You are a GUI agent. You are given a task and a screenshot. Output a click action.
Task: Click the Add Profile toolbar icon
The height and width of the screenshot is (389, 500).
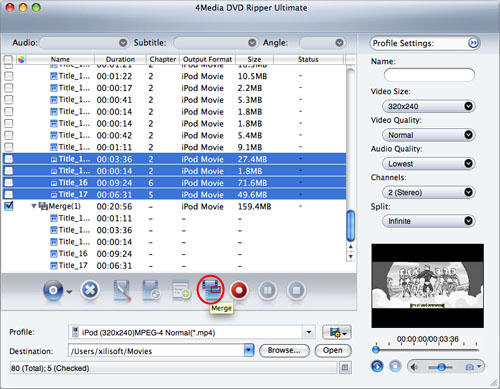point(181,291)
